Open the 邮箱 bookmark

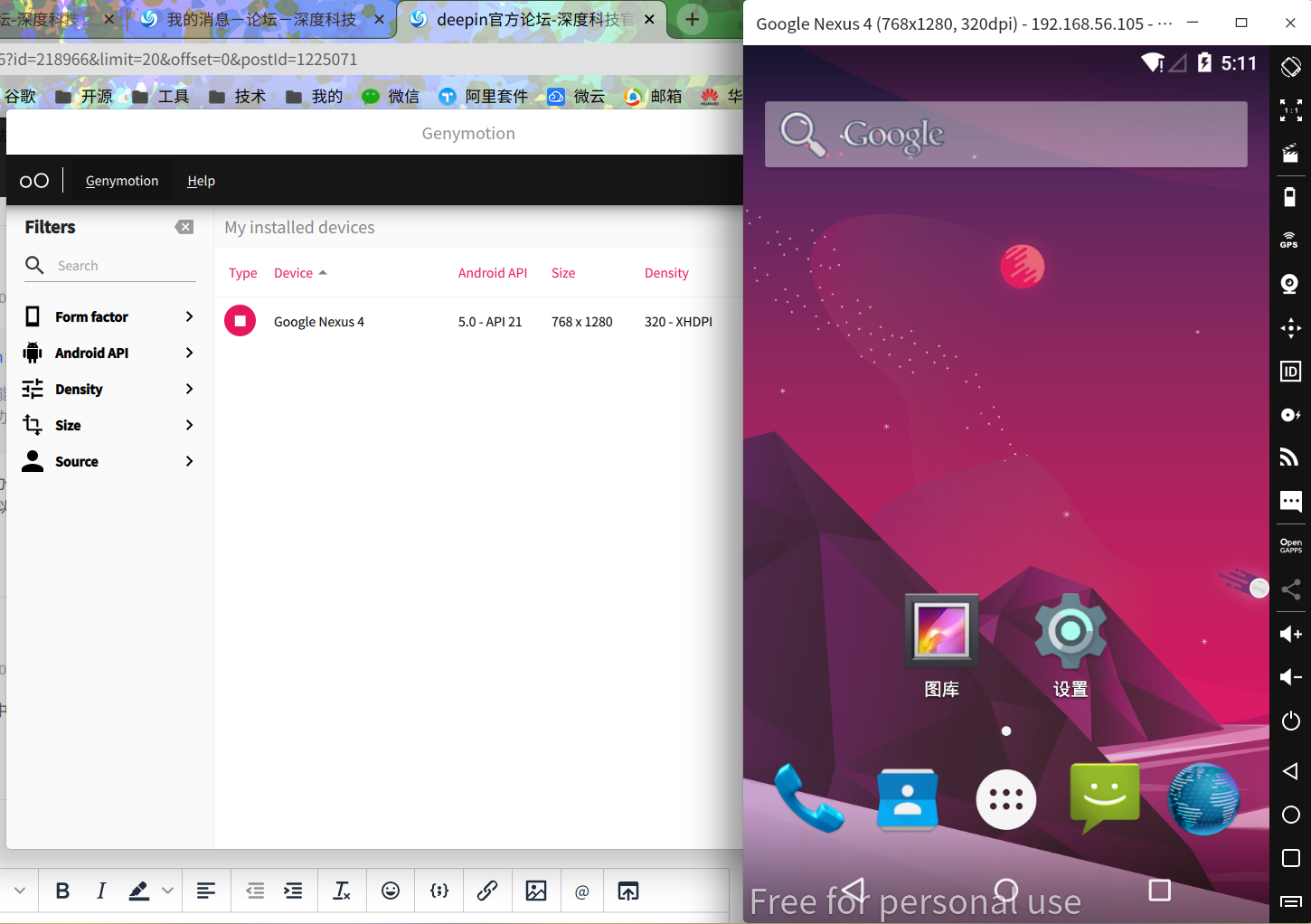click(x=653, y=96)
